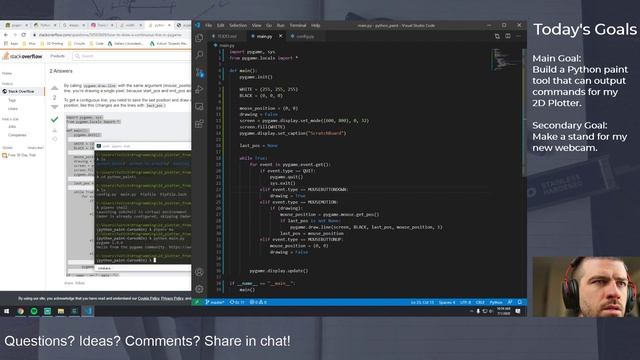Click the Chrome address bar
The height and width of the screenshot is (360, 640).
point(110,35)
